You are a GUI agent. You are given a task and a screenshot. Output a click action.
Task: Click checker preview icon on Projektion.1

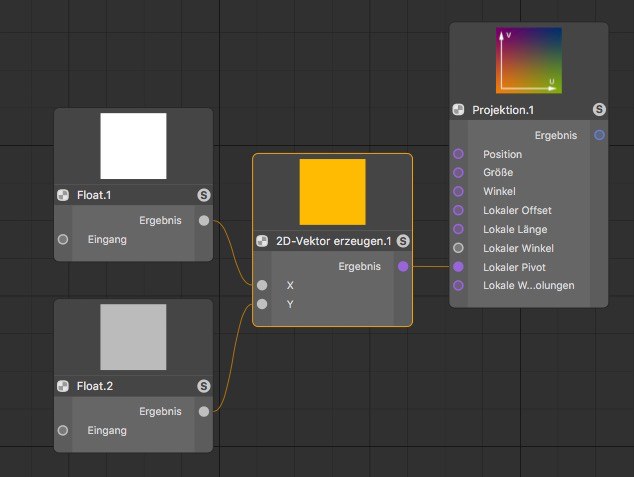[458, 110]
